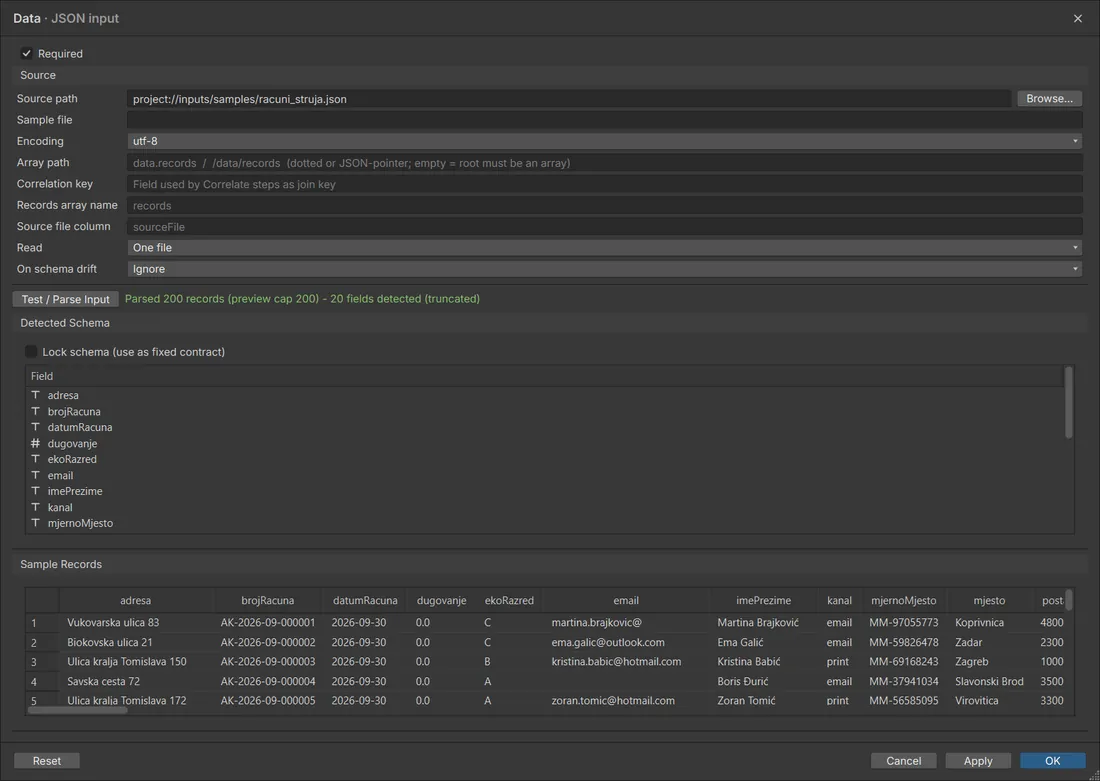Click the Detected Schema vertical scrollbar

coord(1069,403)
